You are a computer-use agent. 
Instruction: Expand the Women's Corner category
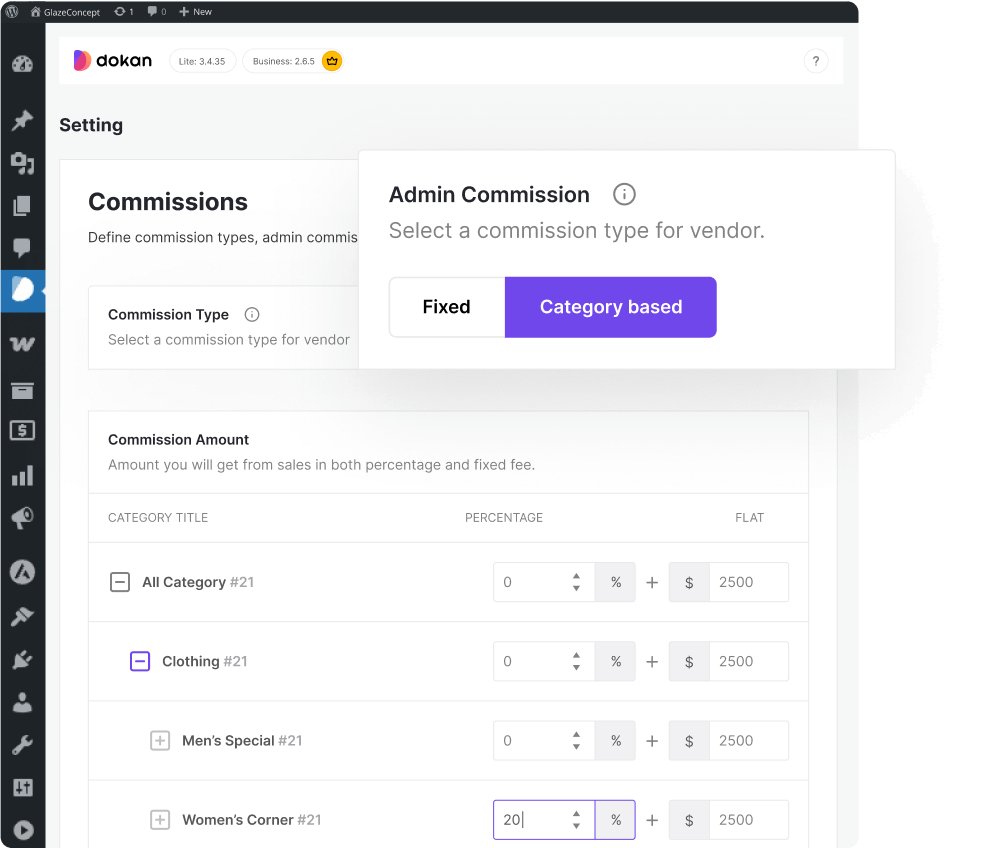pos(160,820)
